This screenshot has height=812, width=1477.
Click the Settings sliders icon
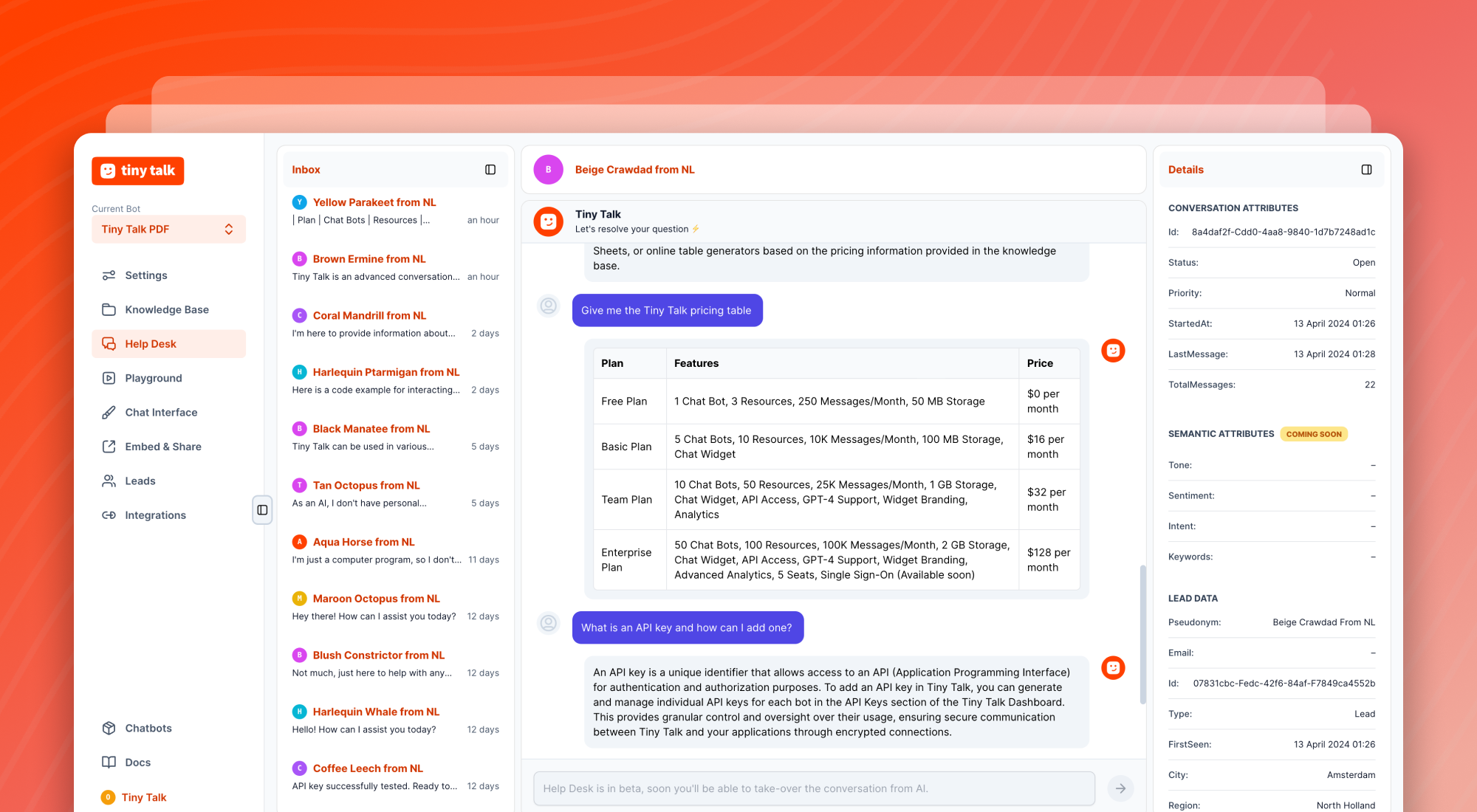(x=109, y=275)
